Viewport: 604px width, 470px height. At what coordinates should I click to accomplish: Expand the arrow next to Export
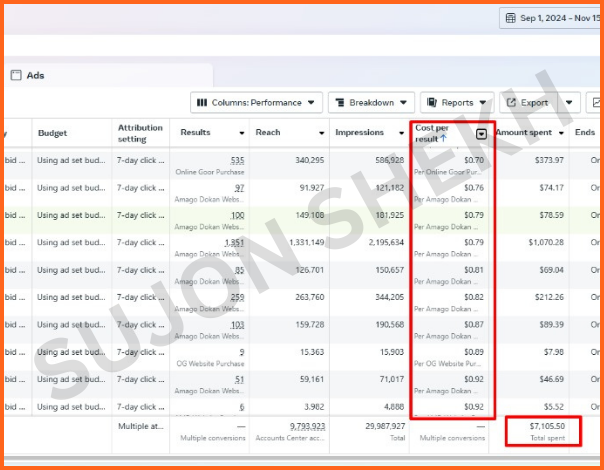click(570, 102)
